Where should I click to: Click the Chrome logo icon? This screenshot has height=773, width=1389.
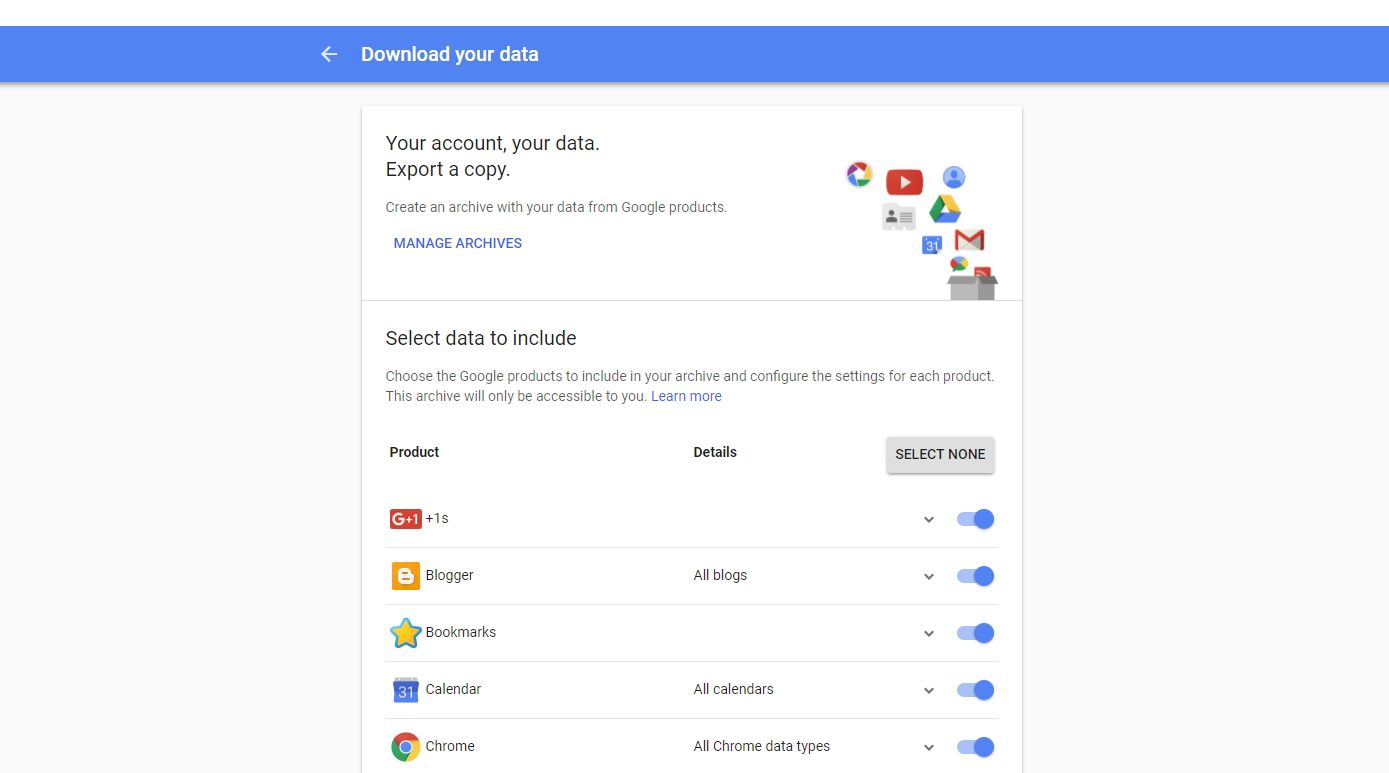click(x=405, y=747)
